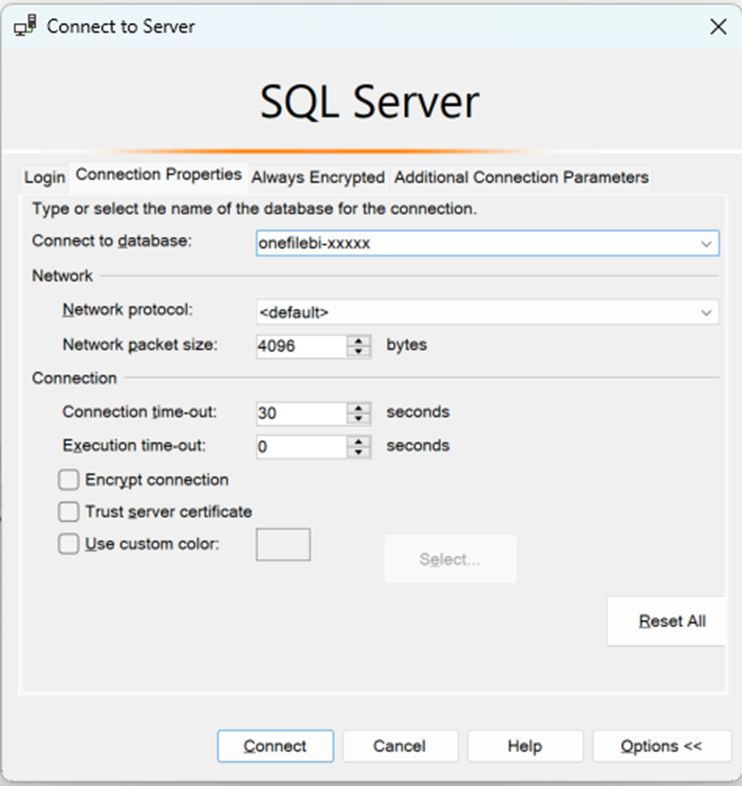Increase the execution time-out value
The height and width of the screenshot is (786, 742).
click(358, 441)
